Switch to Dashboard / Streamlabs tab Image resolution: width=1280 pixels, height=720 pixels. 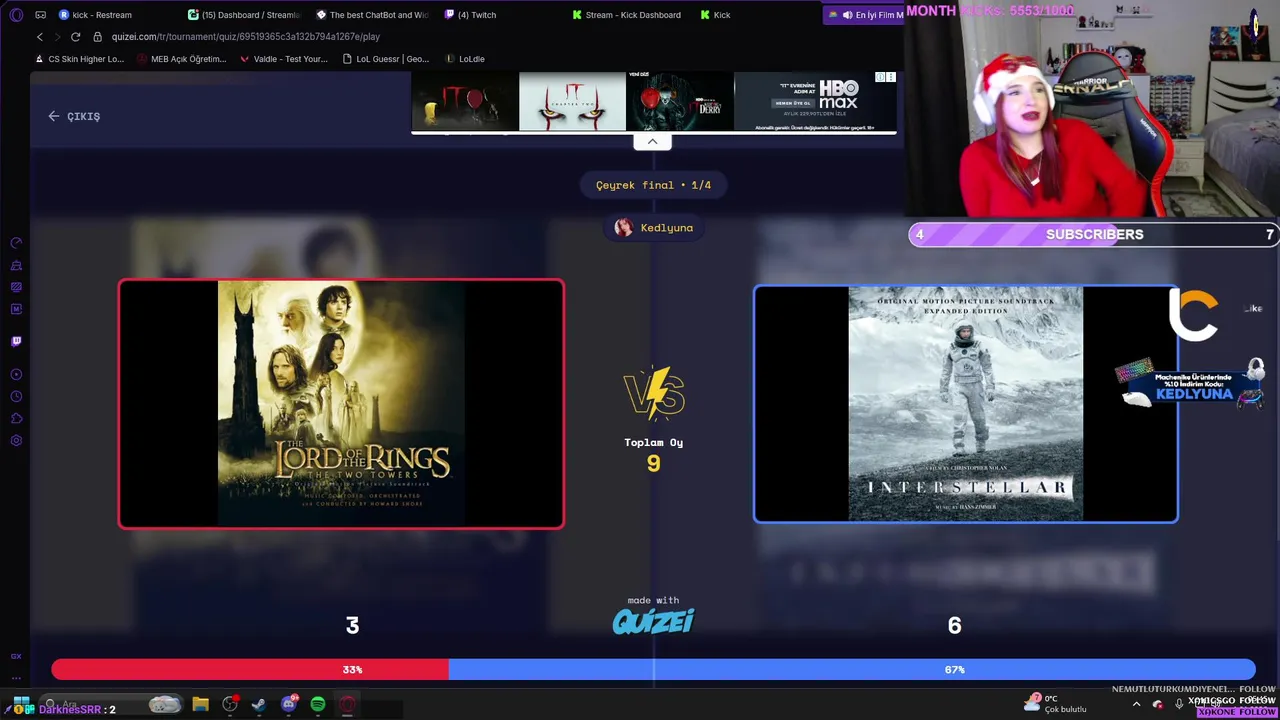pyautogui.click(x=244, y=15)
